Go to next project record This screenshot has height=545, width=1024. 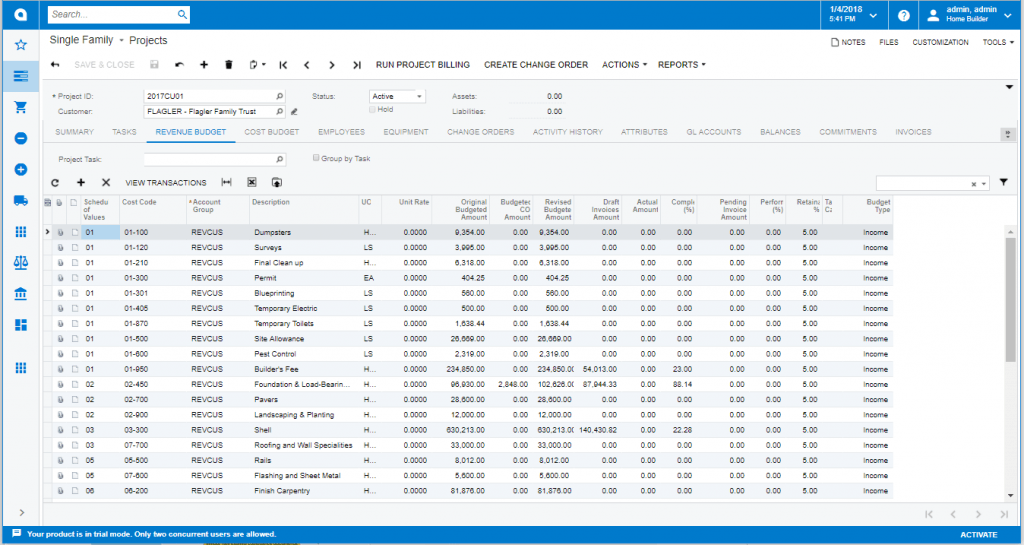tap(332, 65)
